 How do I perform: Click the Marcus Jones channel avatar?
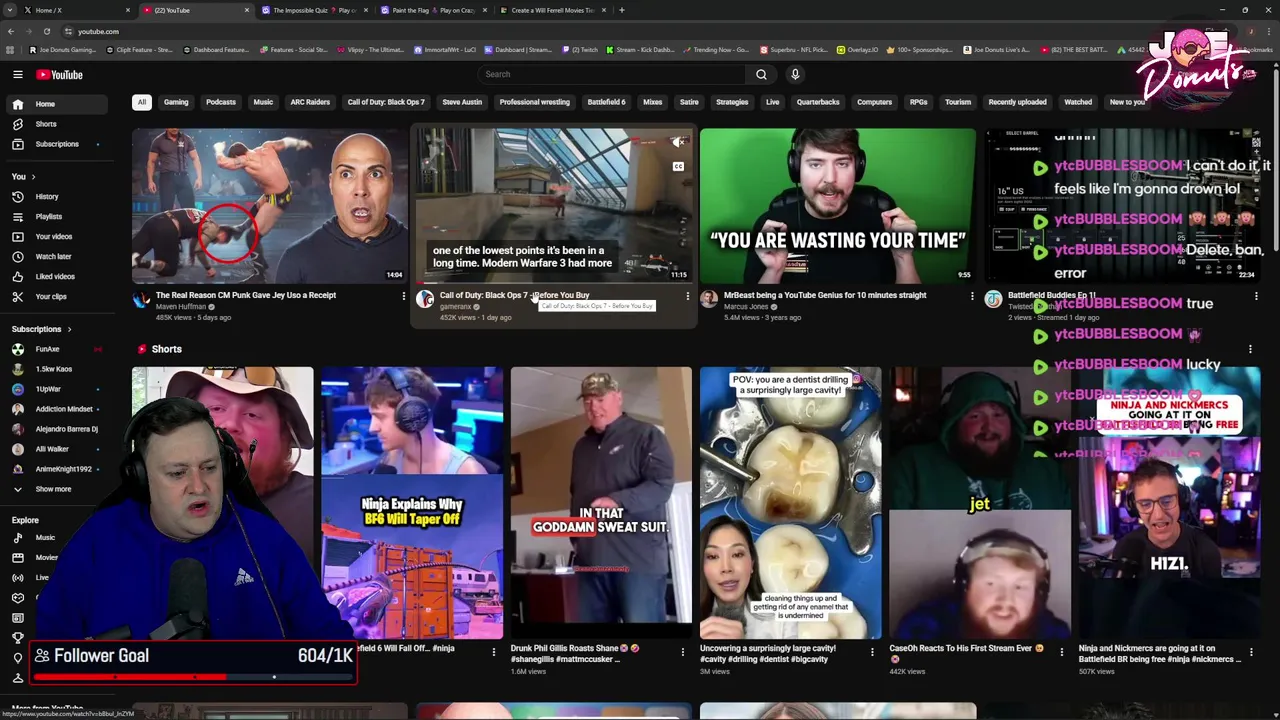point(709,299)
